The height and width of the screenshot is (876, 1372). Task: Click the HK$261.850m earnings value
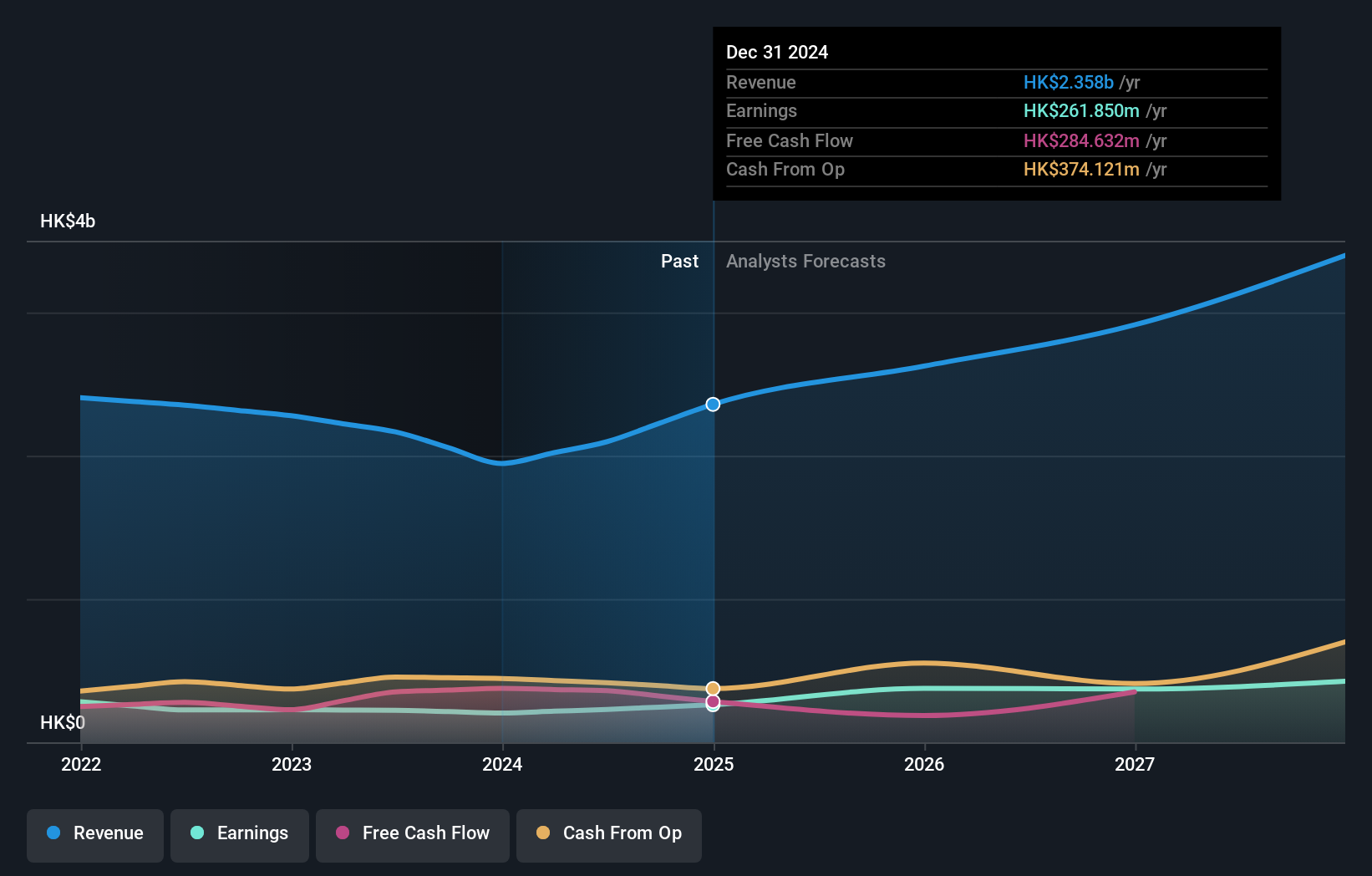coord(1081,111)
